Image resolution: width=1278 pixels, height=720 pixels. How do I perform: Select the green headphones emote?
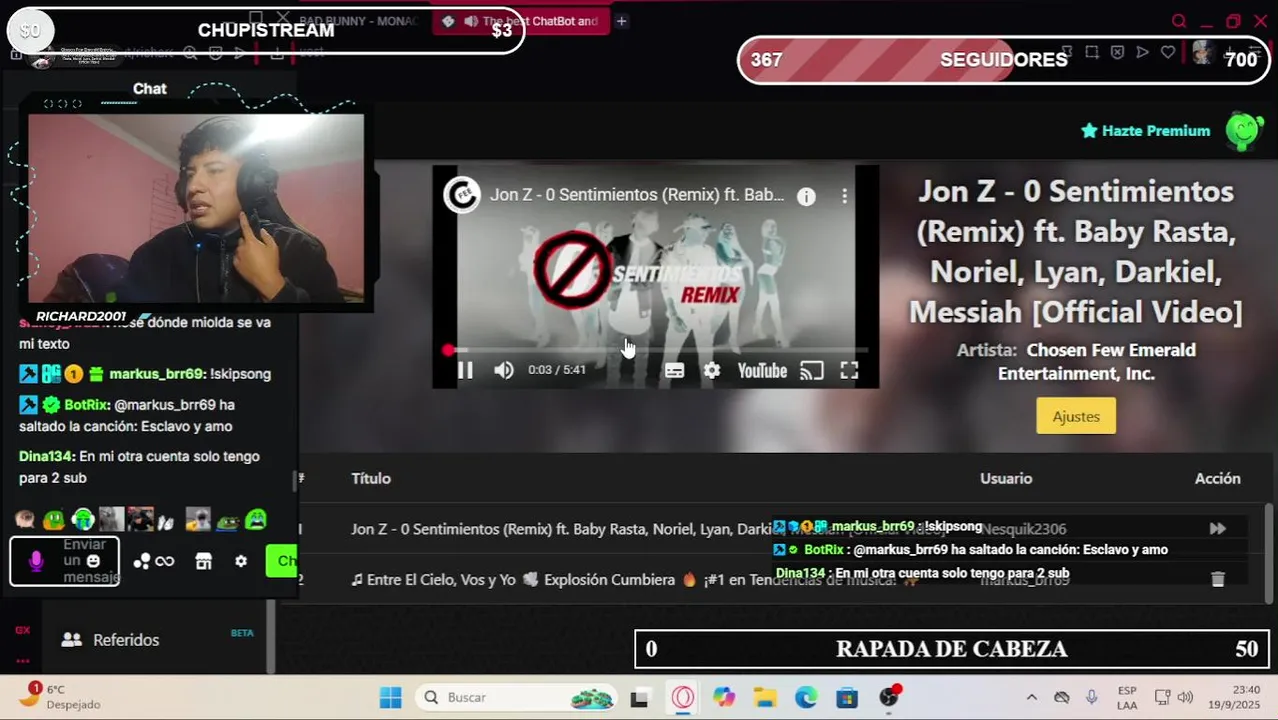coord(83,519)
